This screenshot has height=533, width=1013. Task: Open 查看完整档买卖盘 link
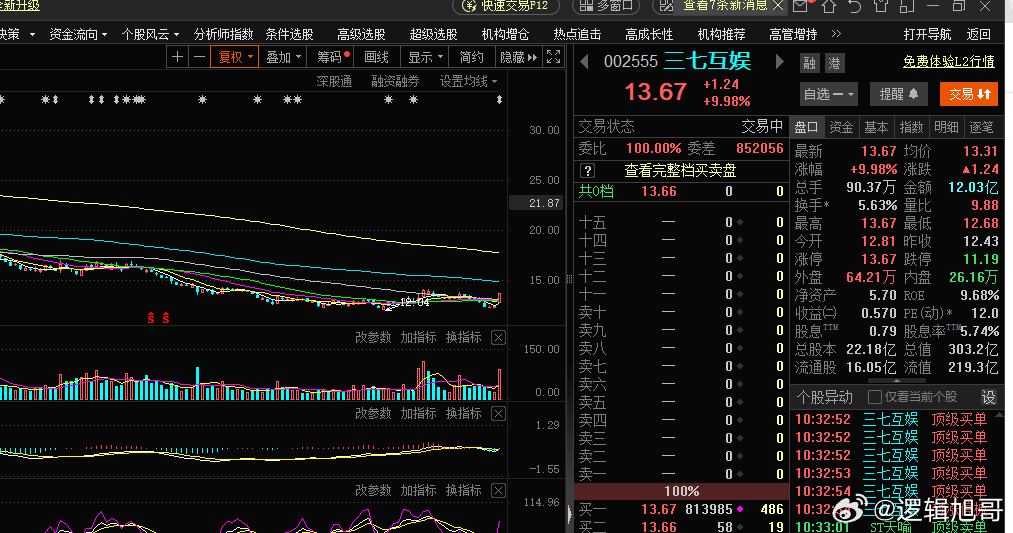680,171
